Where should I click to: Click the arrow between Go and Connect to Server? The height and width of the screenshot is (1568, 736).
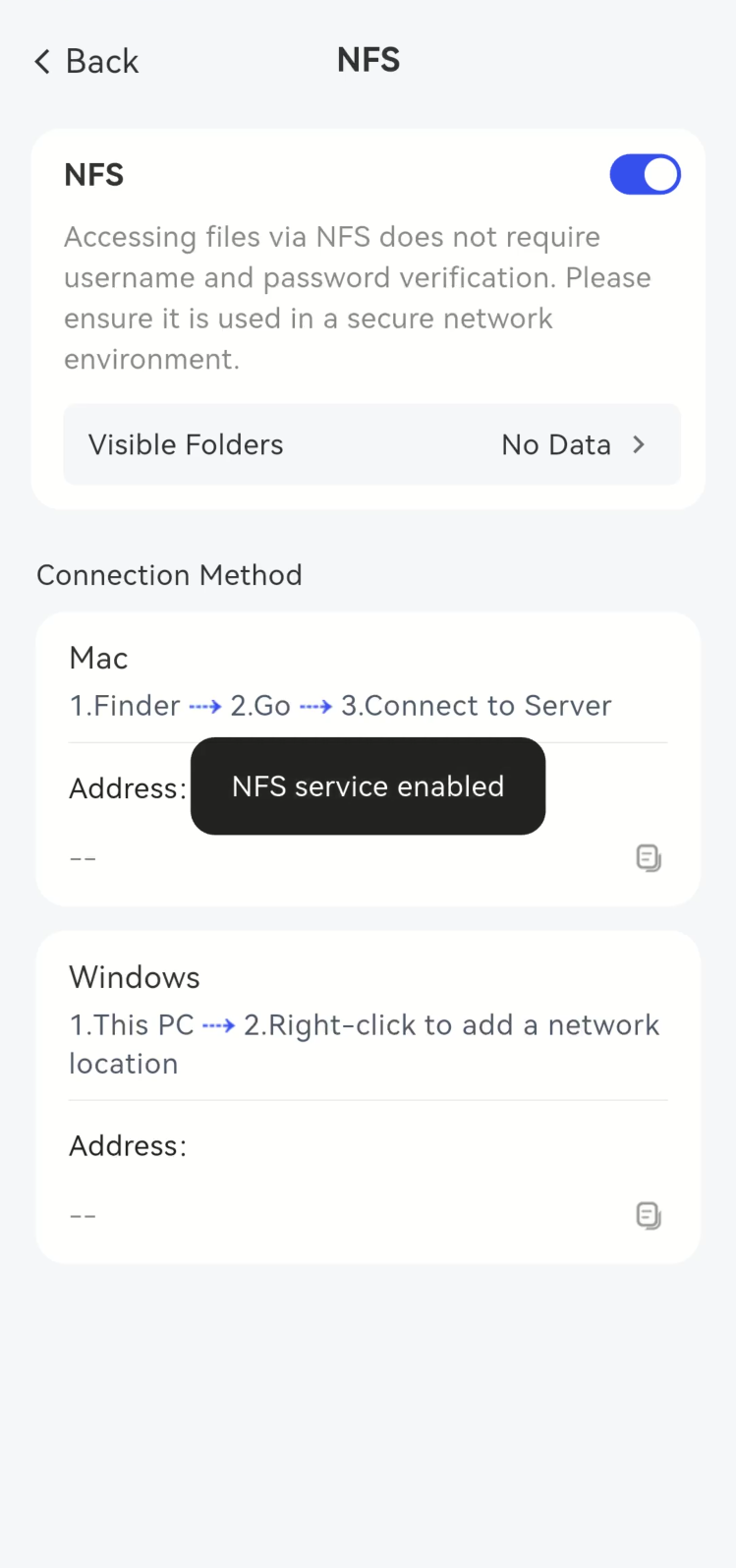pos(315,706)
